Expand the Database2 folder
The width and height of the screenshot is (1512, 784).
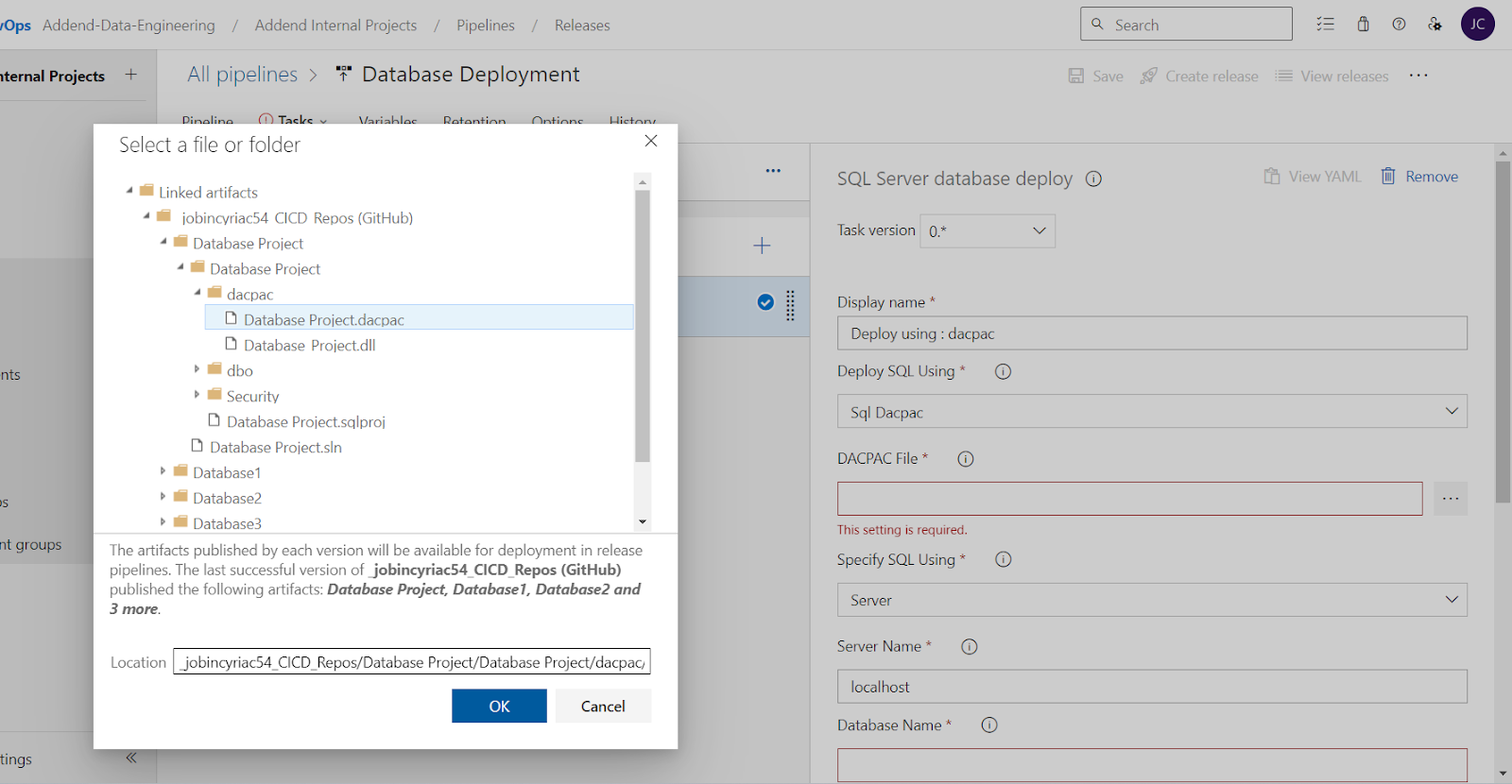point(163,497)
